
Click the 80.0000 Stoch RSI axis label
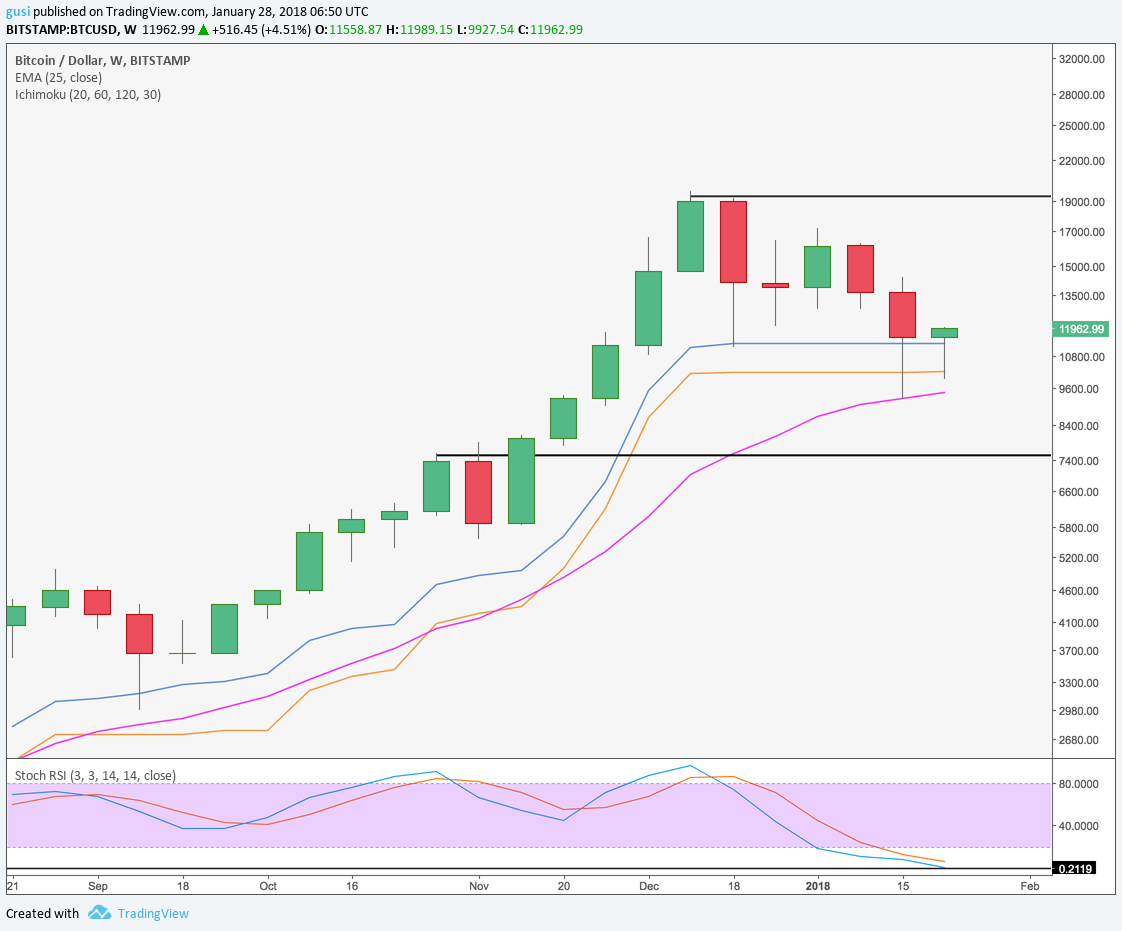coord(1079,784)
